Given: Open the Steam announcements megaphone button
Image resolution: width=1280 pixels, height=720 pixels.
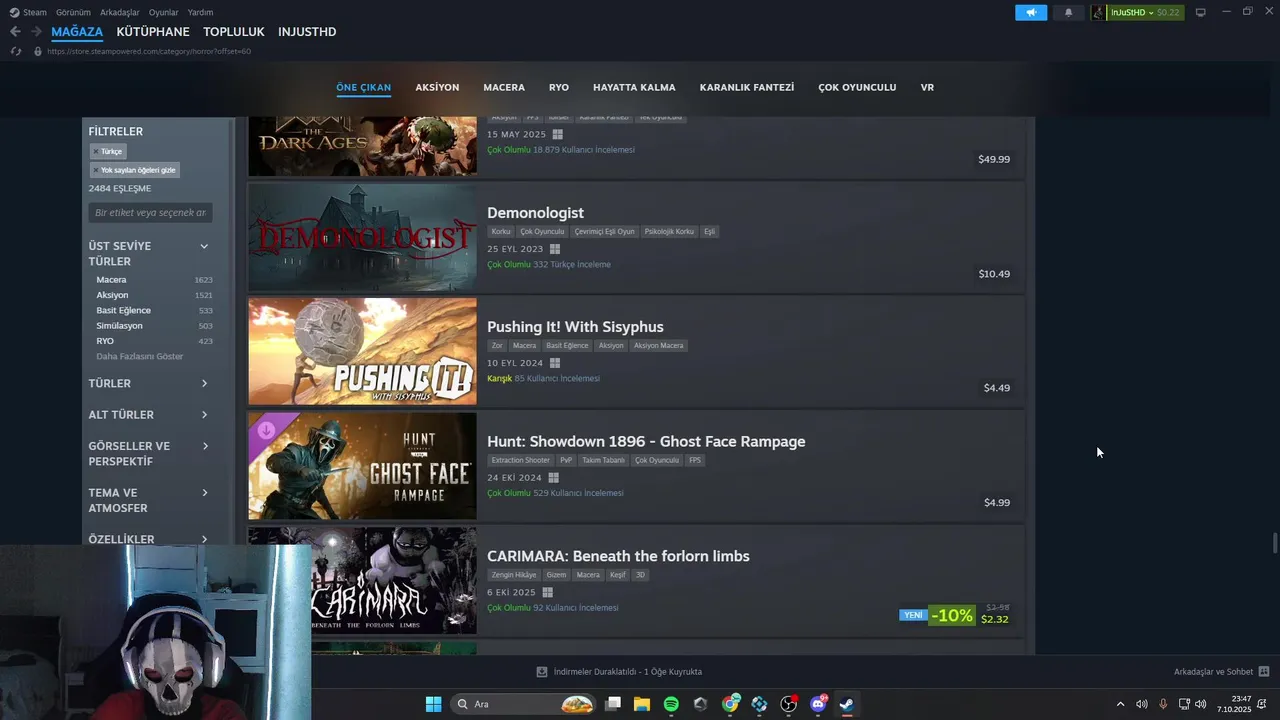Looking at the screenshot, I should click(x=1031, y=12).
